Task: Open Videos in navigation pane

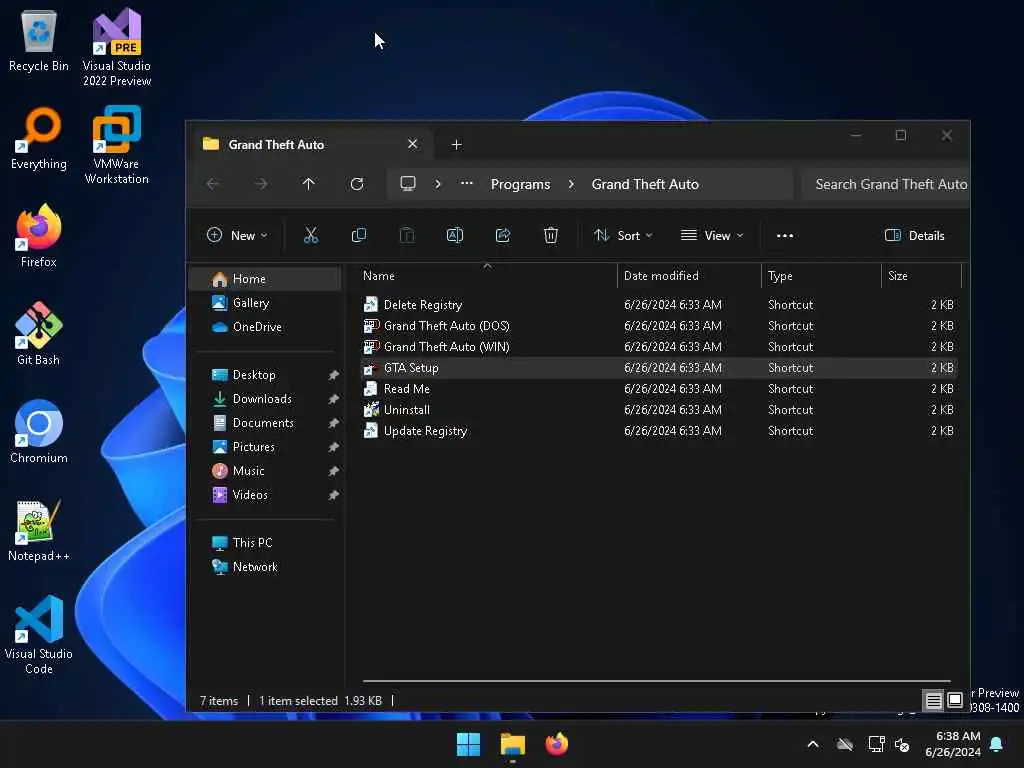Action: [x=264, y=495]
